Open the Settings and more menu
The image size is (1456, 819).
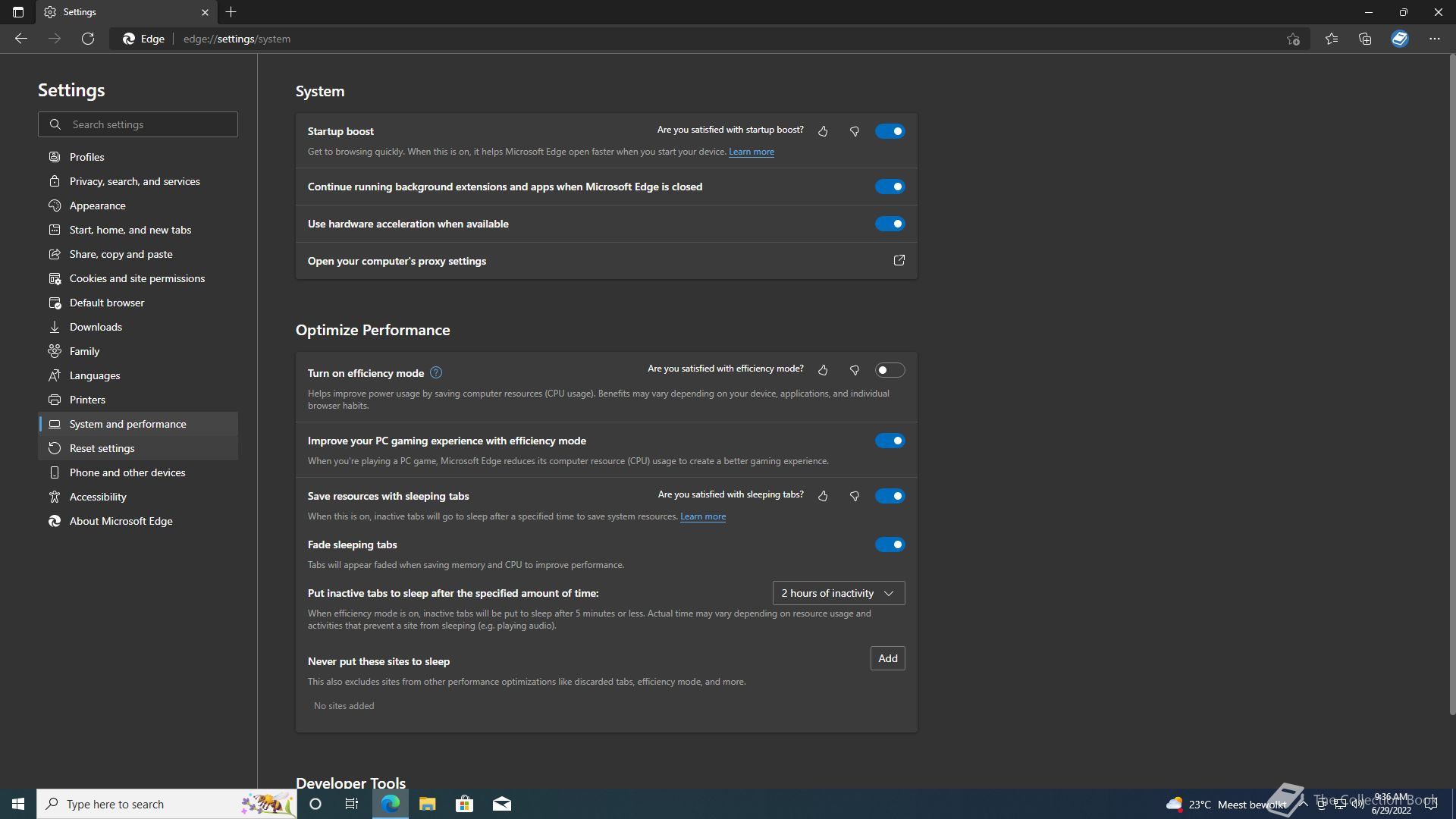(1435, 39)
